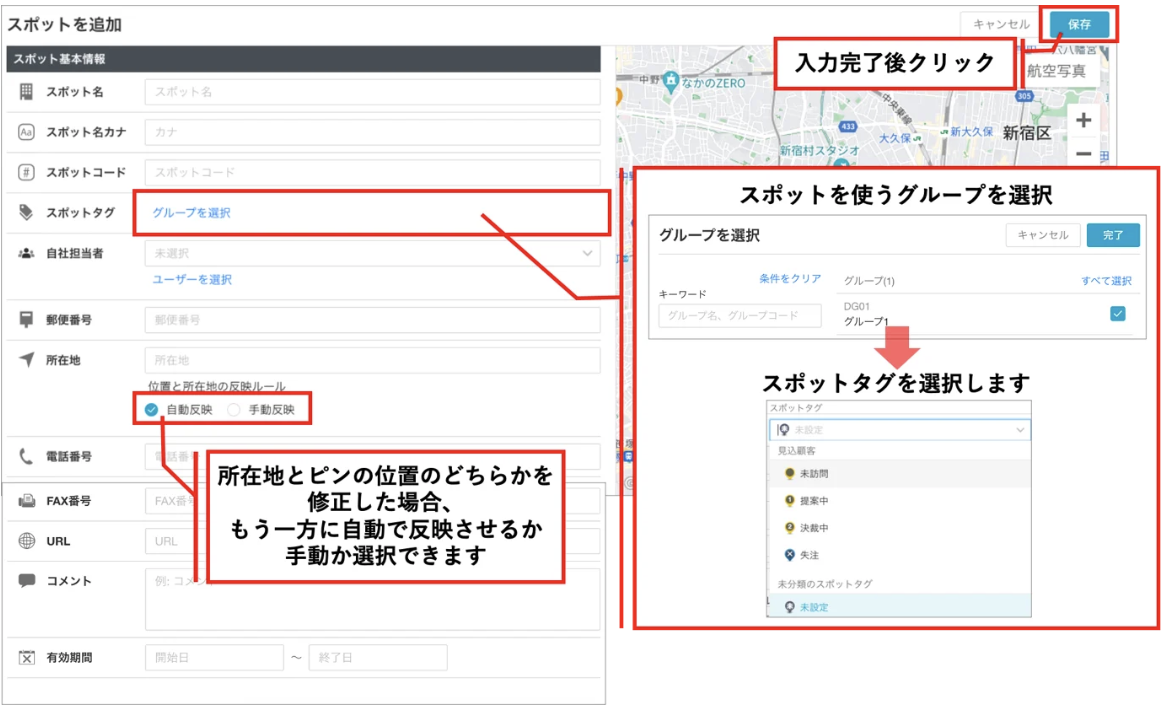
Task: Click the 保存 button
Action: click(x=1079, y=25)
